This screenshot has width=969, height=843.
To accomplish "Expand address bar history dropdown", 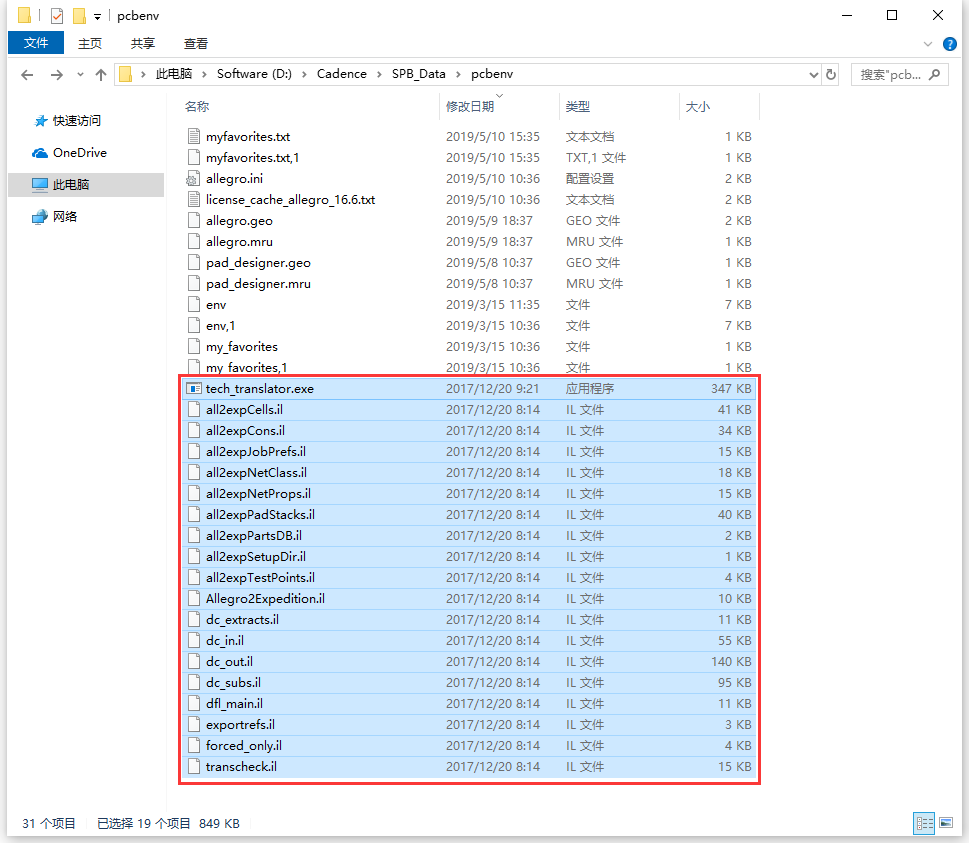I will click(813, 75).
